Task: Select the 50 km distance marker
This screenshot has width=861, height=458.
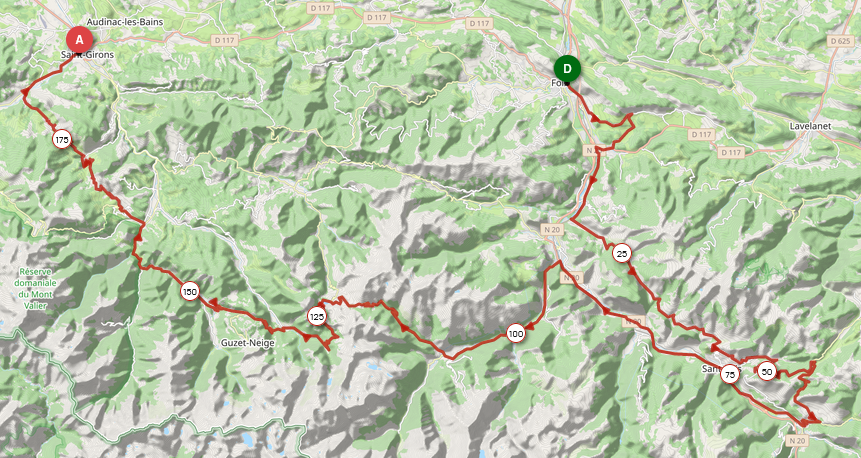Action: click(767, 372)
